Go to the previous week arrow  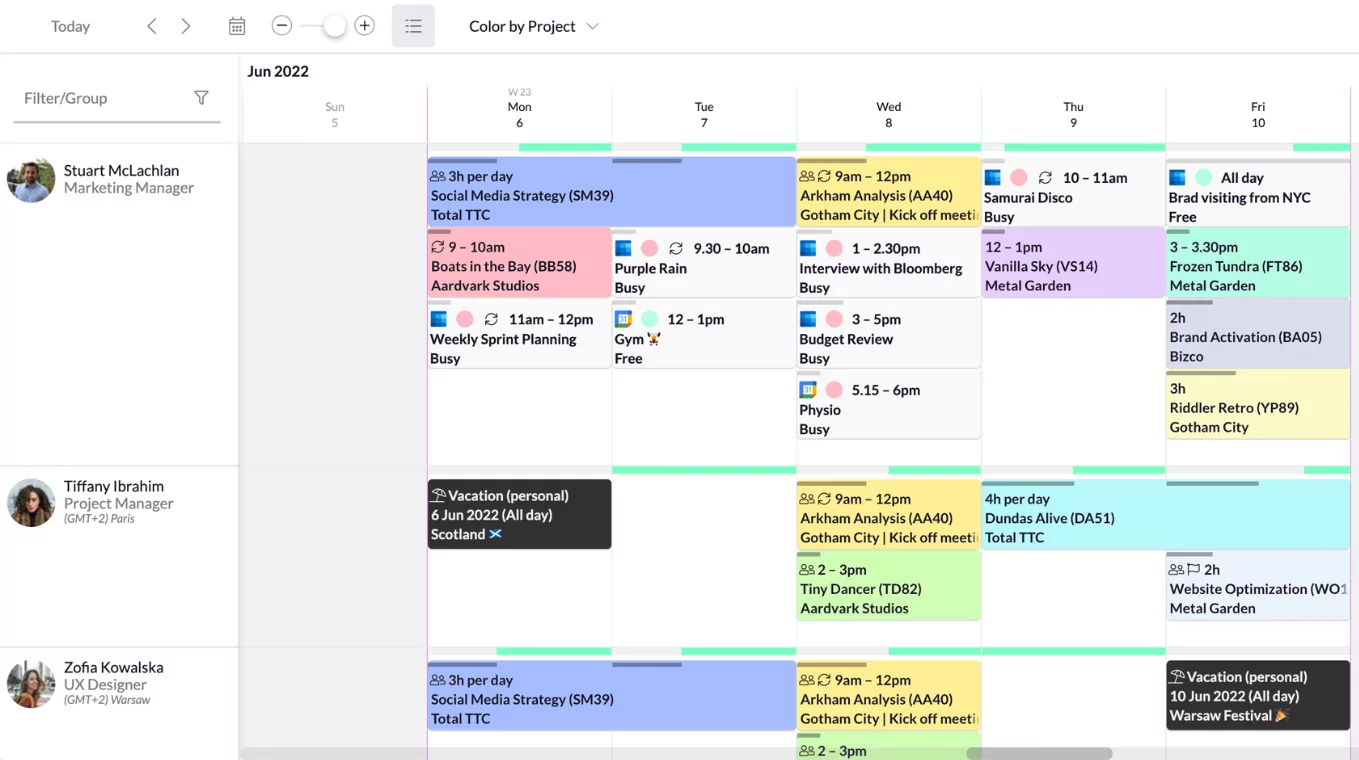152,27
